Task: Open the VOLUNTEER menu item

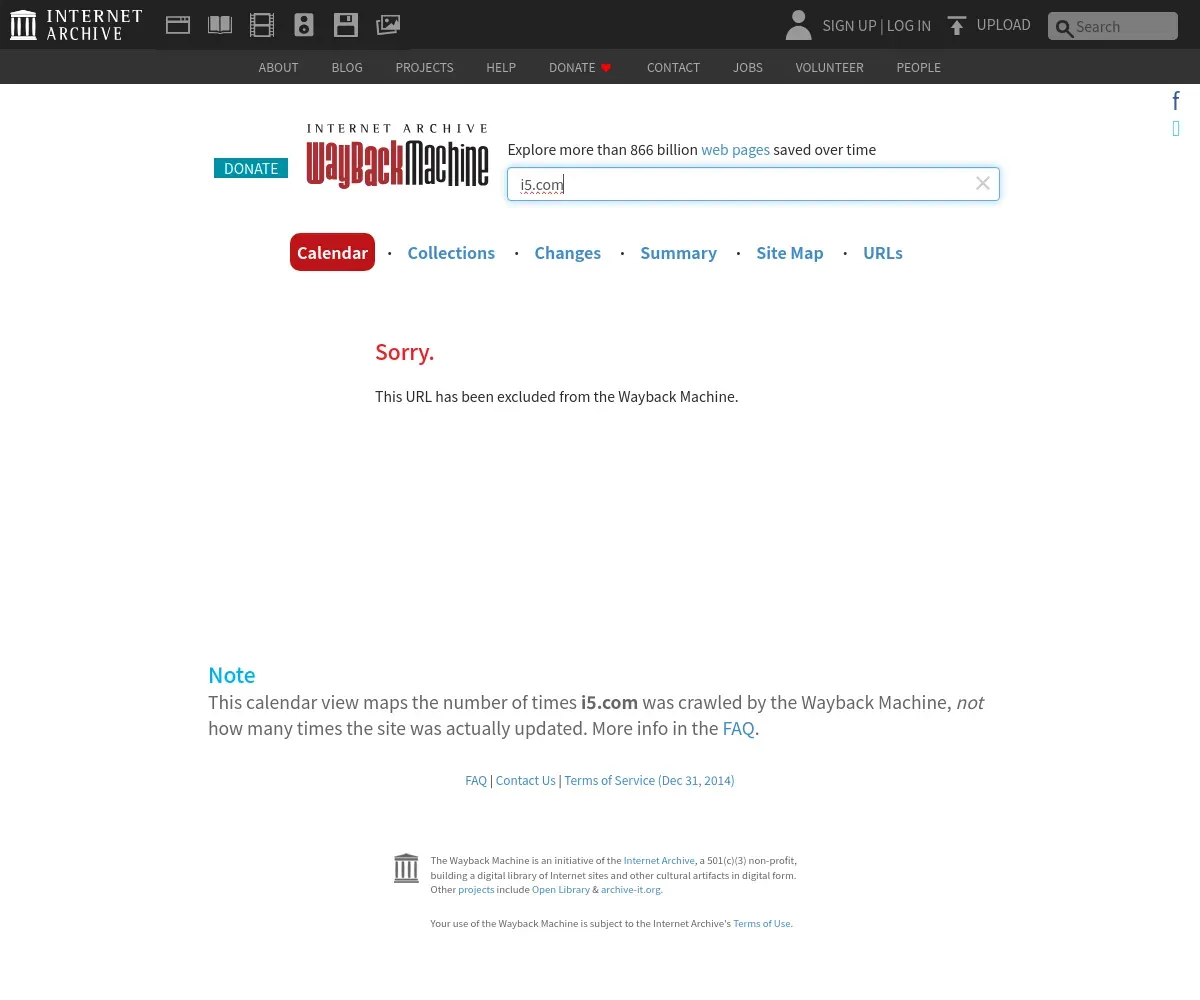Action: coord(829,67)
